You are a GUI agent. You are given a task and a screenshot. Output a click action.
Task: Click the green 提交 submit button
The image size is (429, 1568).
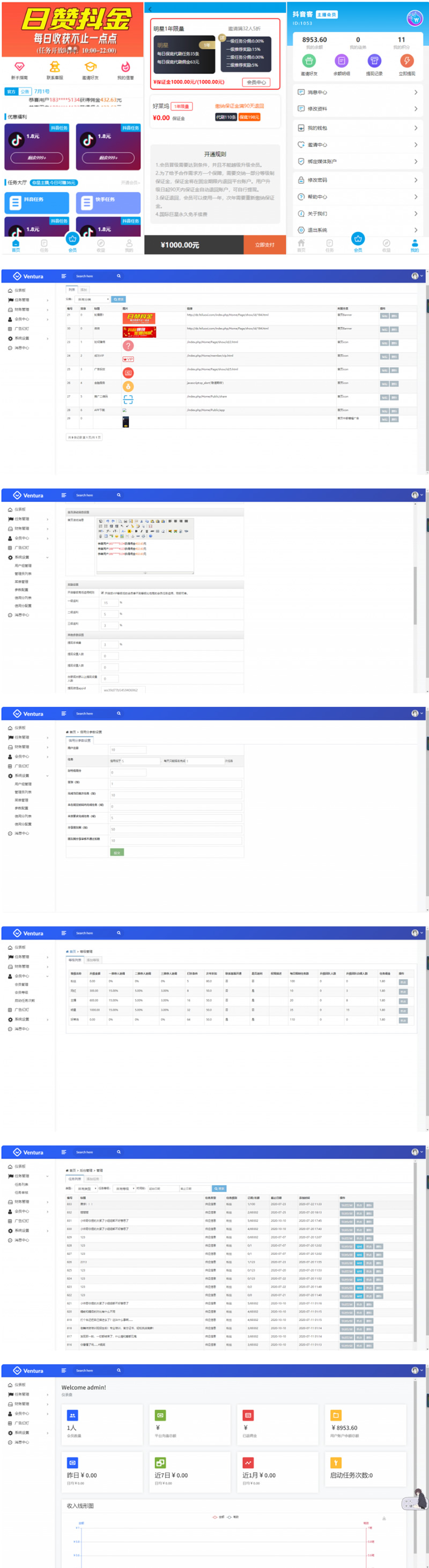[x=117, y=852]
